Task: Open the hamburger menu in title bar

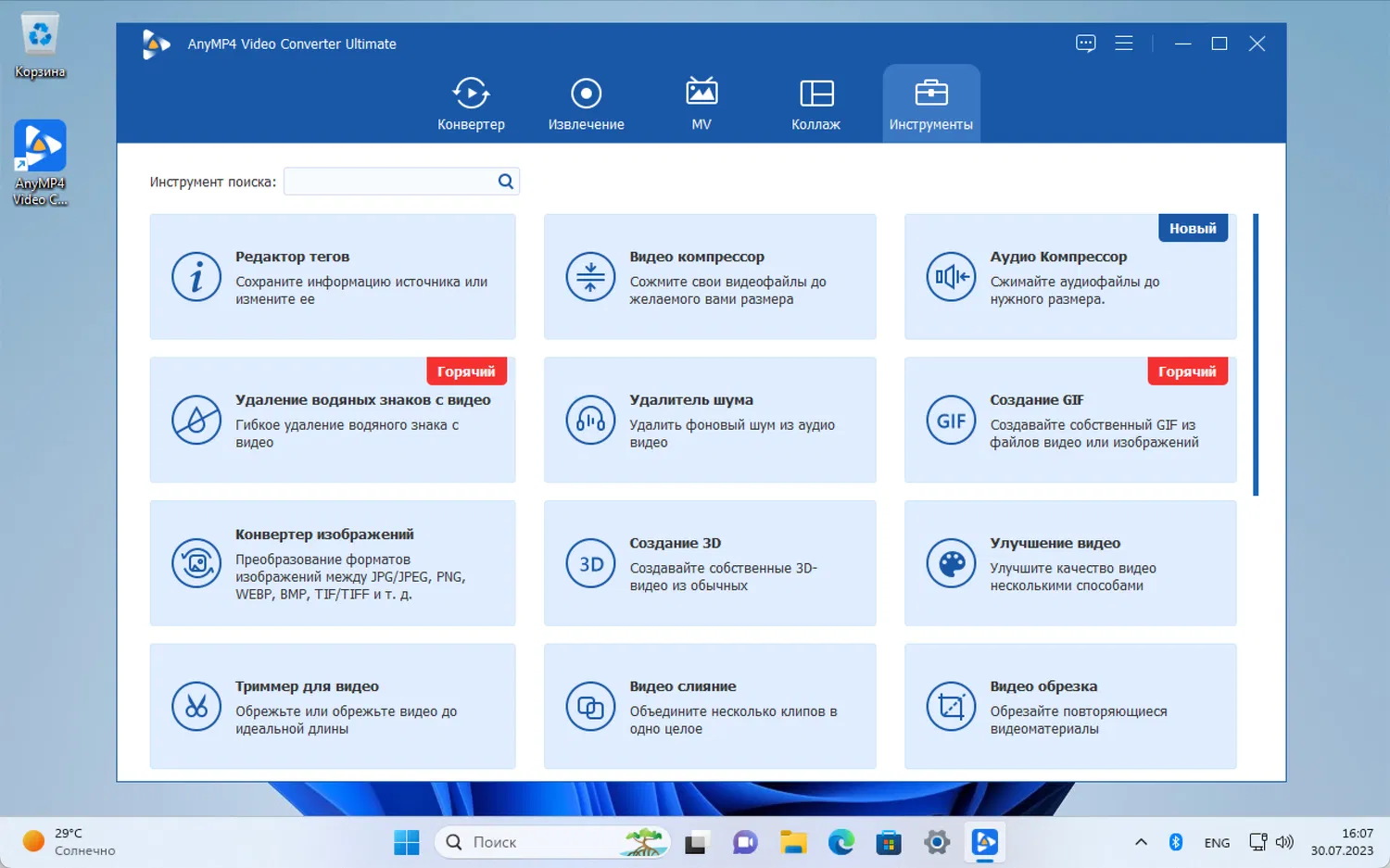Action: [x=1124, y=44]
